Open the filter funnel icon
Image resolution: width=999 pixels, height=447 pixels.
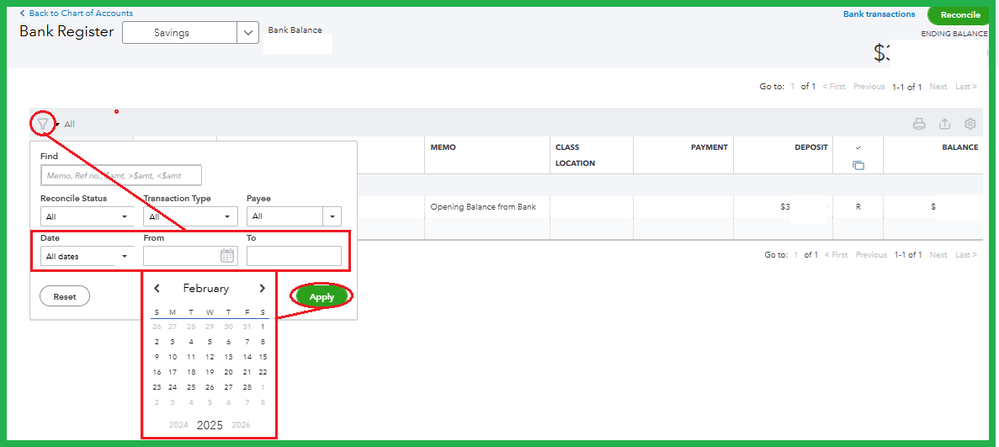coord(43,124)
